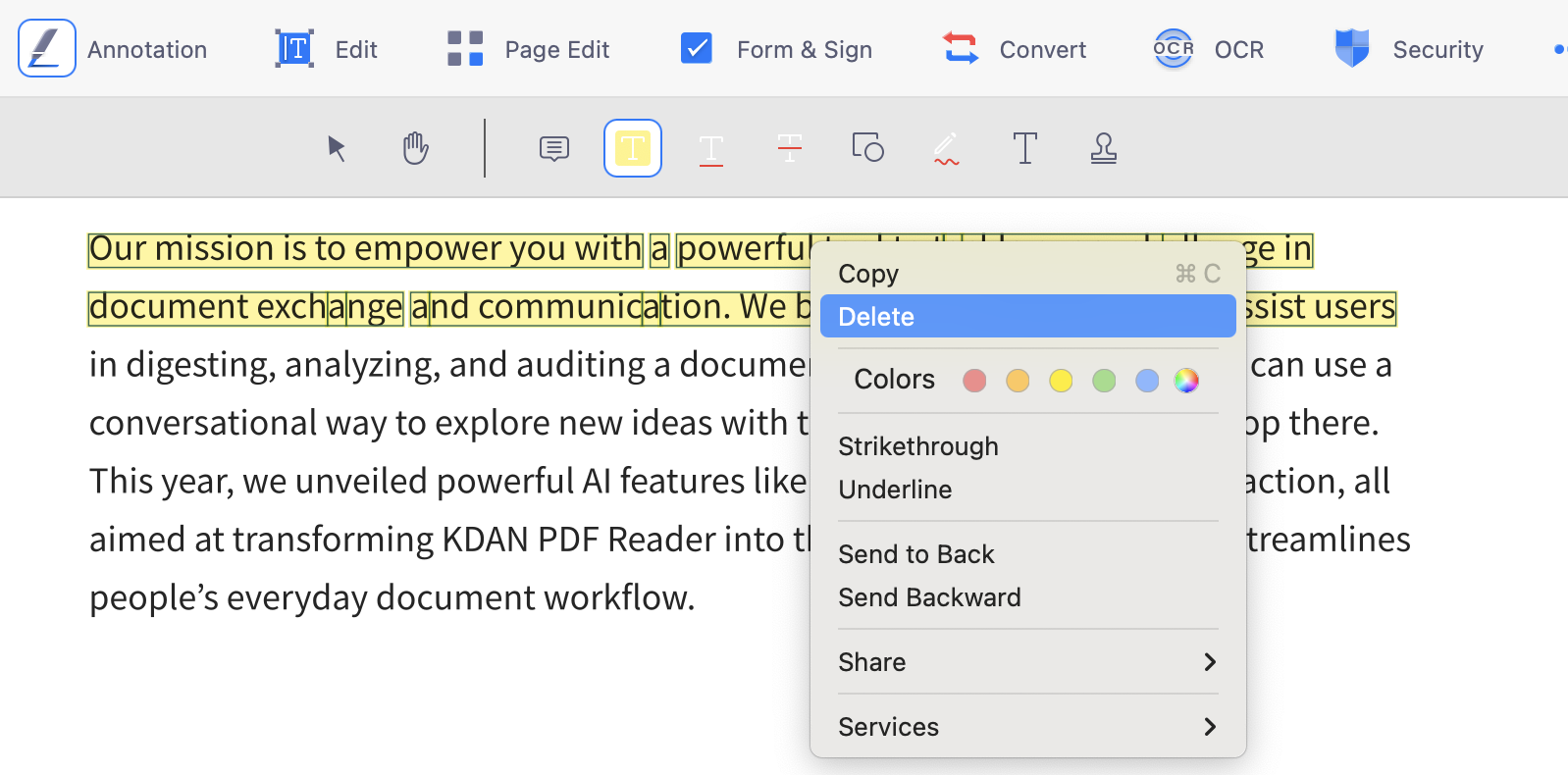This screenshot has height=775, width=1568.
Task: Select the Strikethrough annotation tool
Action: (790, 148)
